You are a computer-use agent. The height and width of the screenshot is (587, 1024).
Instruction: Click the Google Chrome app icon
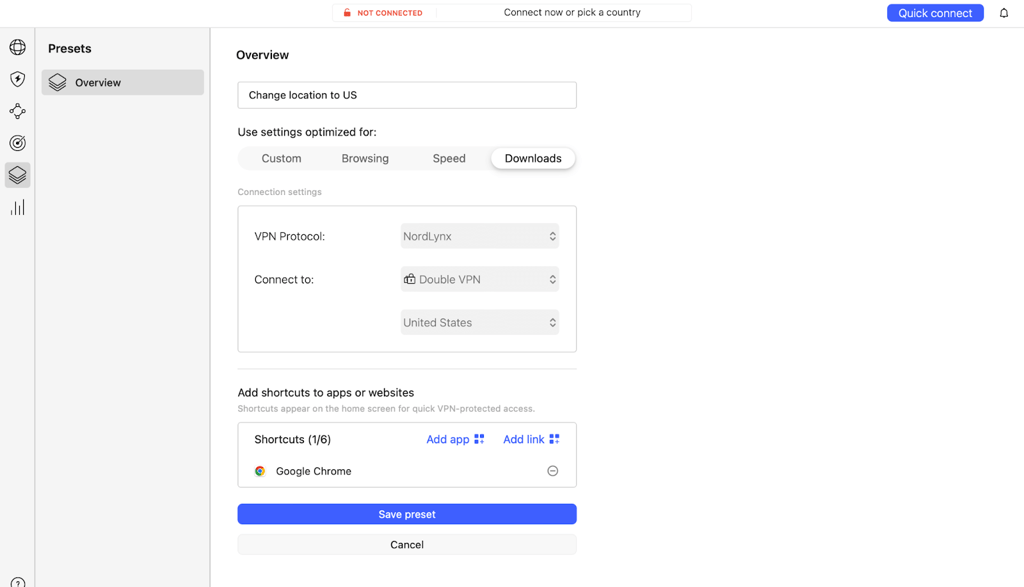click(x=260, y=471)
